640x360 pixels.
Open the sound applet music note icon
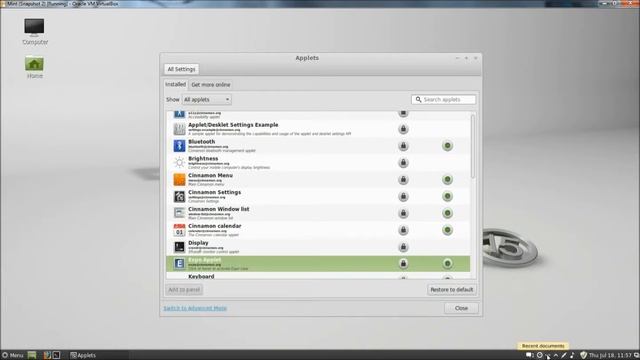click(572, 355)
